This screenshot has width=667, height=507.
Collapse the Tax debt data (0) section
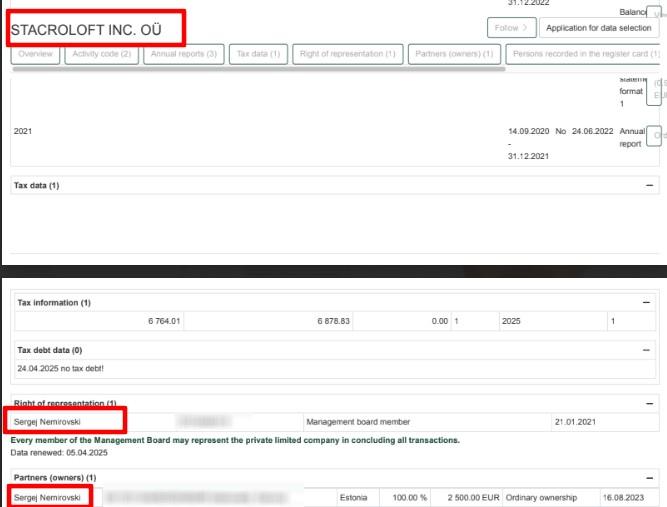[646, 350]
